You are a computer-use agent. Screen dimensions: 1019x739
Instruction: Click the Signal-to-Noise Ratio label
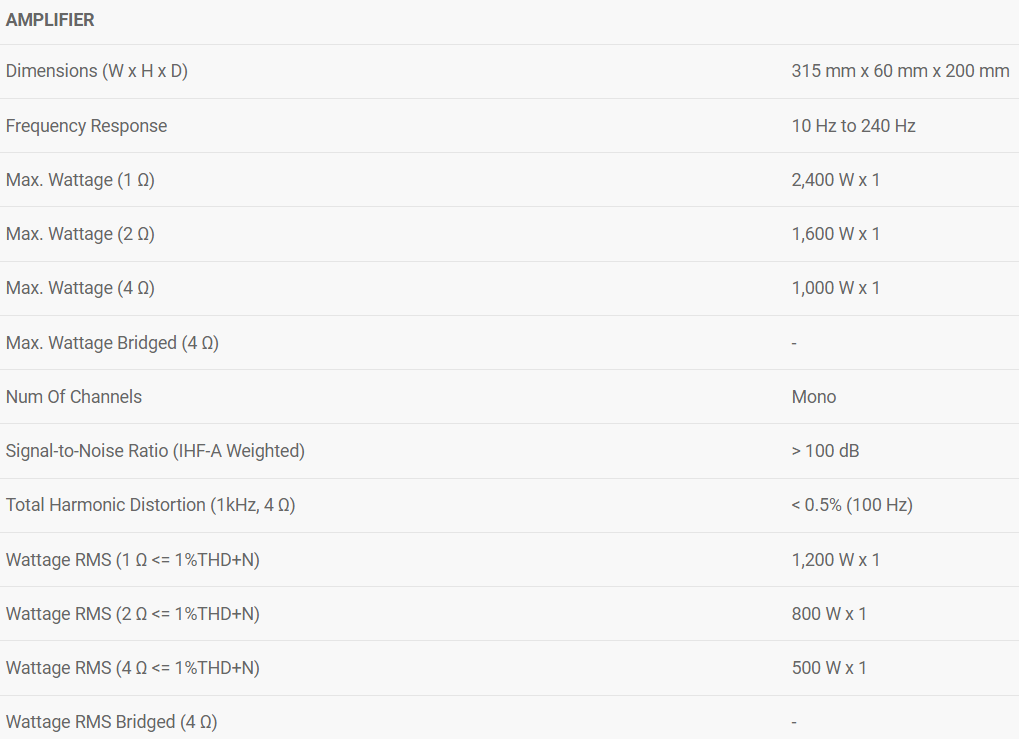coord(155,451)
